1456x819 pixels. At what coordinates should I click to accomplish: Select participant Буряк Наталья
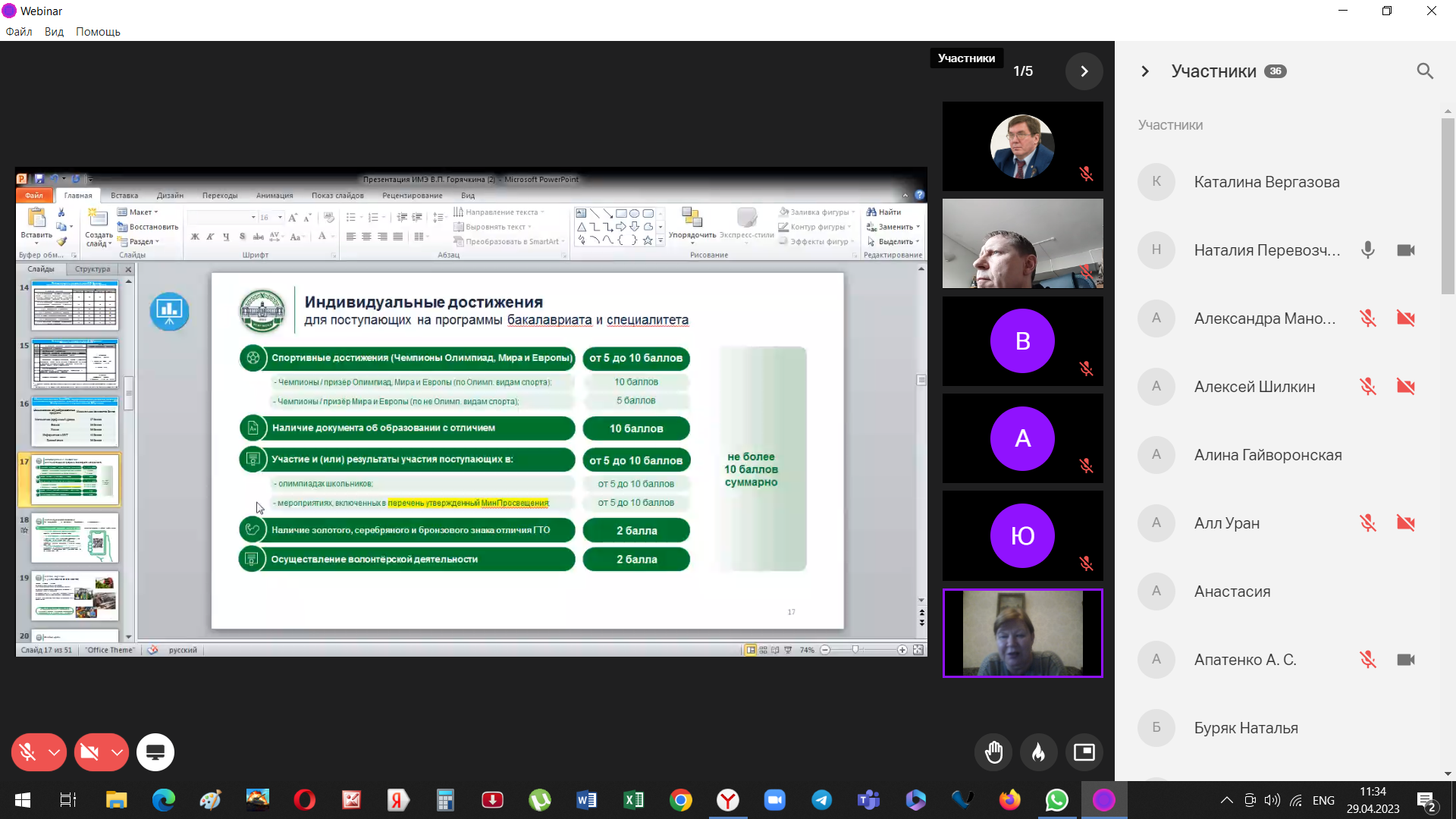(1278, 728)
